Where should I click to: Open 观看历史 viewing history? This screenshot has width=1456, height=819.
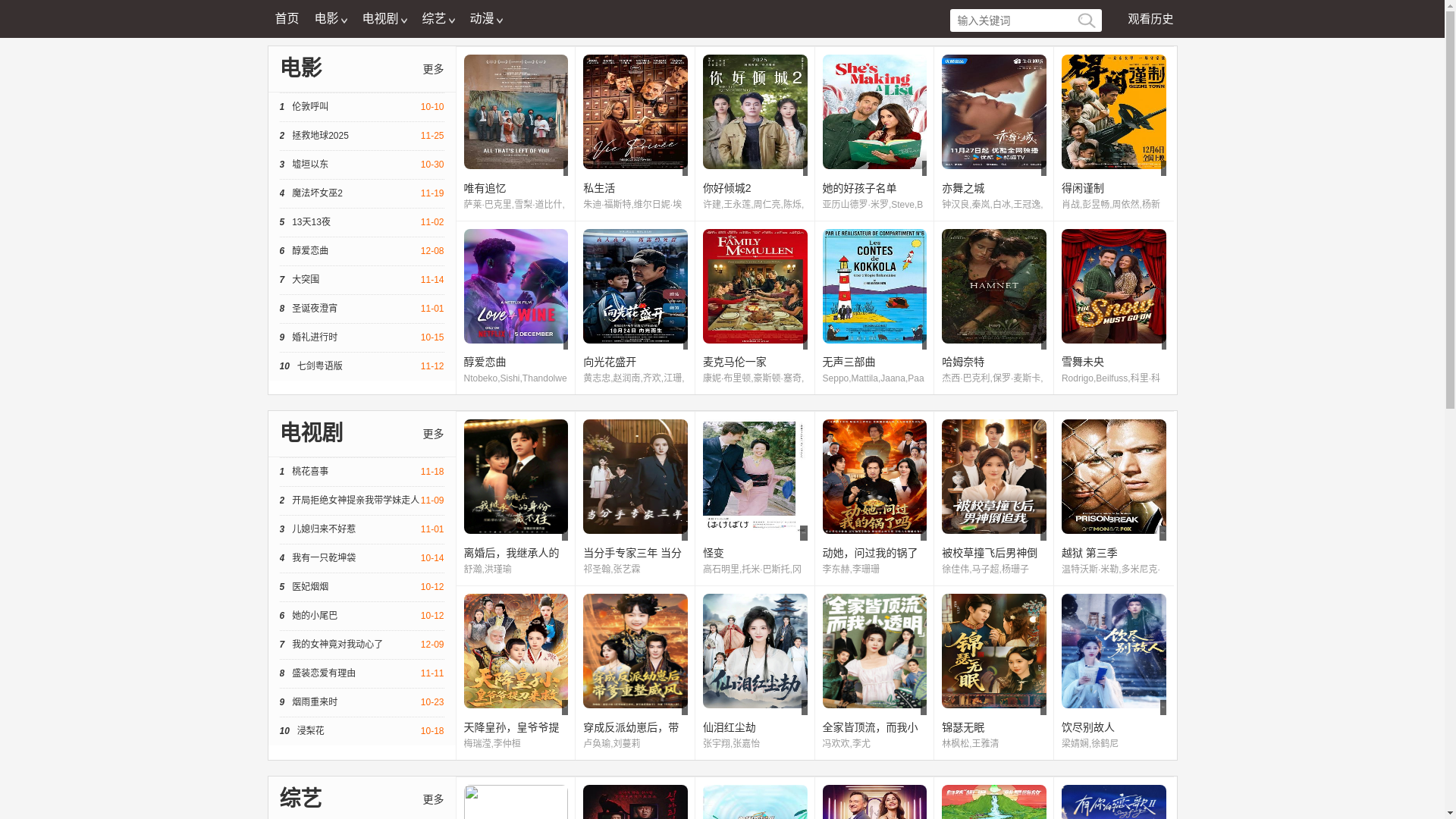click(x=1150, y=19)
